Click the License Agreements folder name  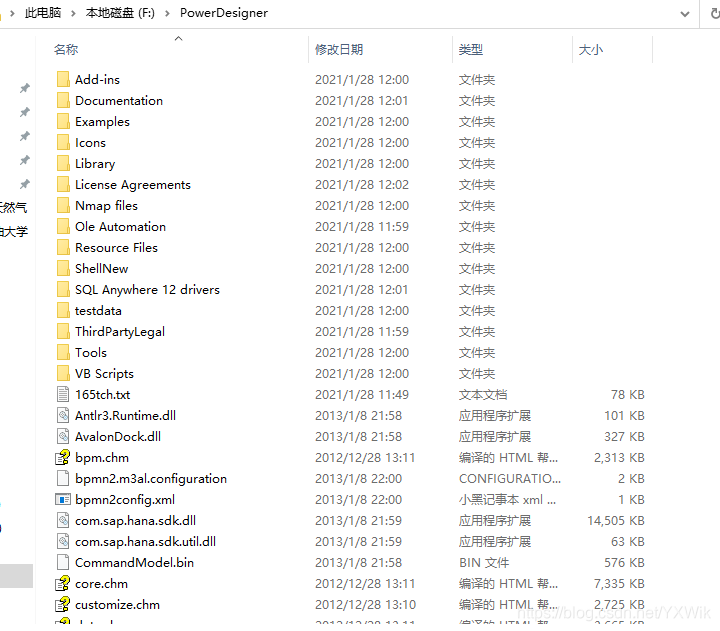pyautogui.click(x=133, y=185)
